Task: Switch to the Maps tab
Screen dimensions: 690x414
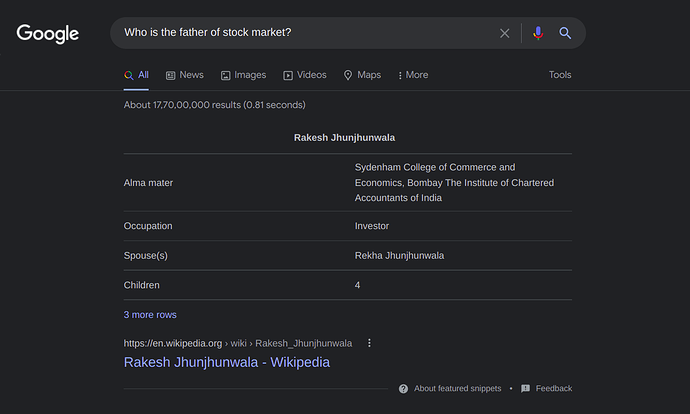Action: (x=362, y=75)
